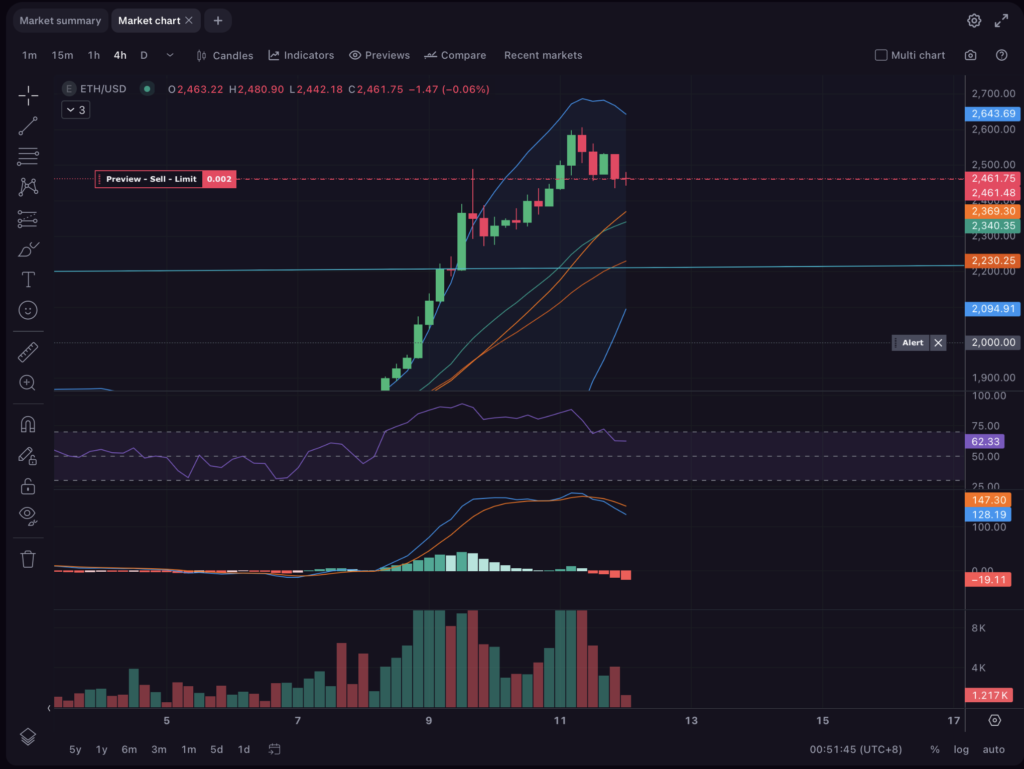
Task: Select the pattern drawing tool
Action: coord(27,187)
